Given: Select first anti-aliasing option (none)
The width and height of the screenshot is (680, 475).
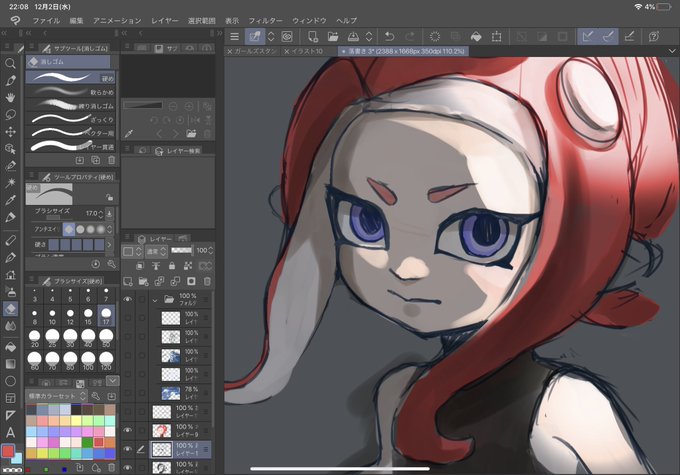Looking at the screenshot, I should [x=69, y=229].
